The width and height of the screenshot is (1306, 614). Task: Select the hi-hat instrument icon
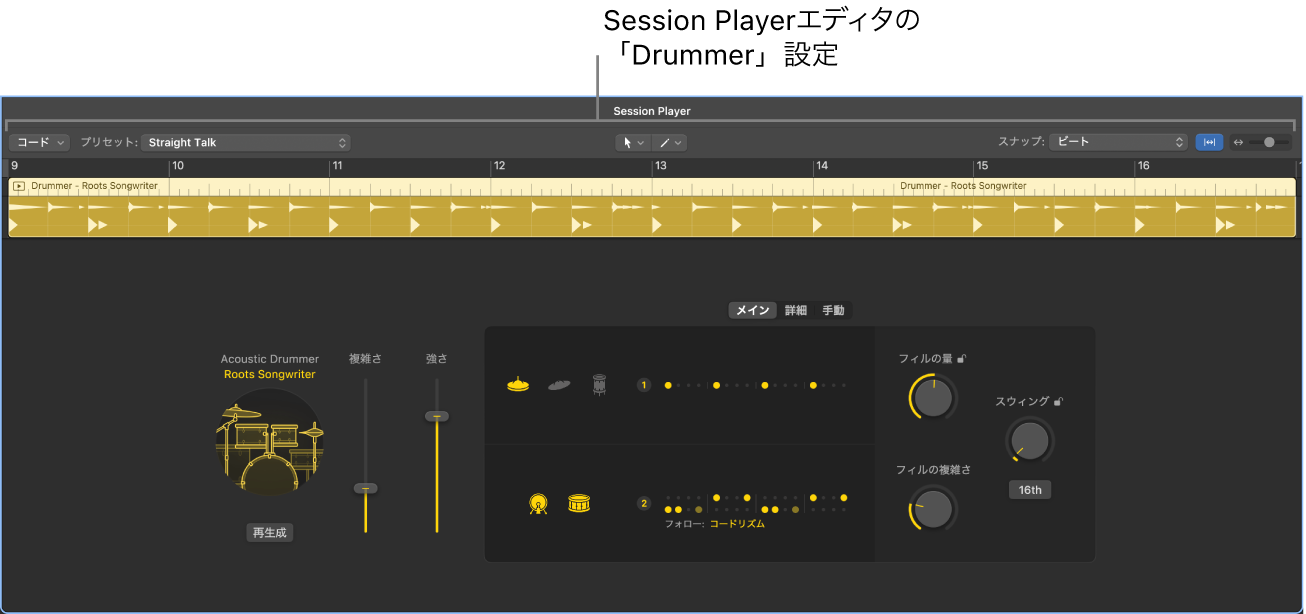pyautogui.click(x=518, y=384)
